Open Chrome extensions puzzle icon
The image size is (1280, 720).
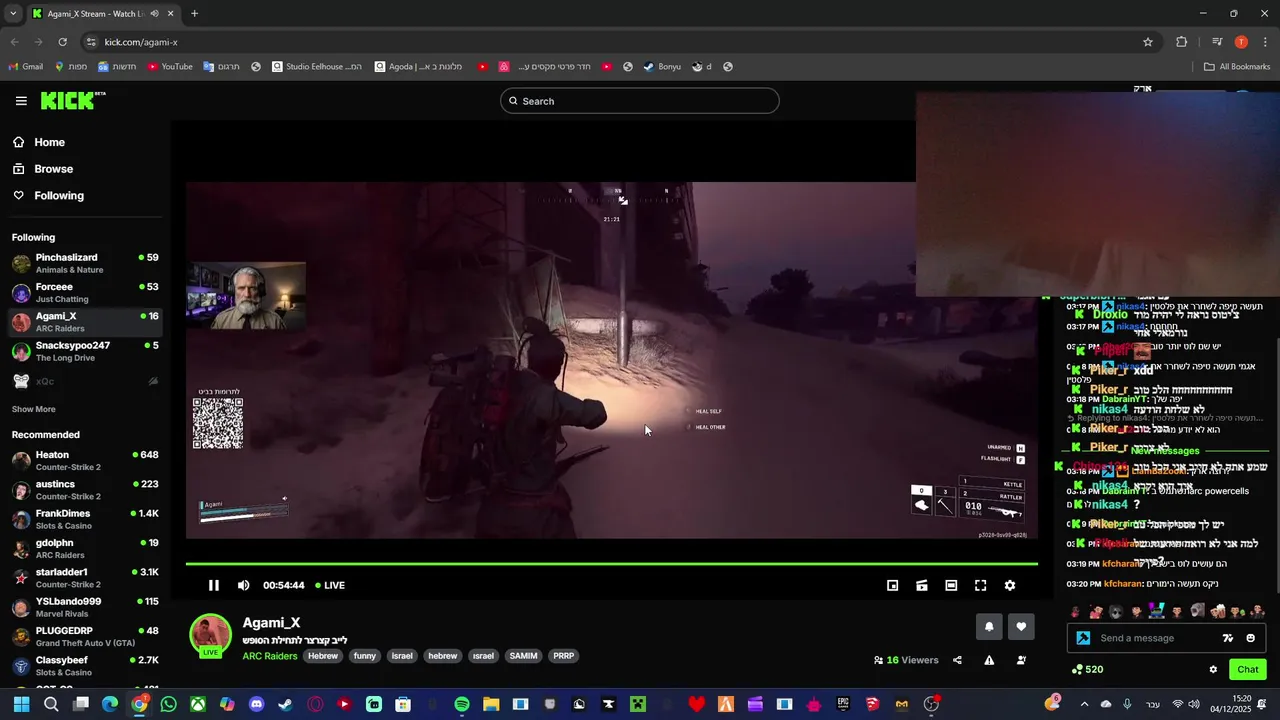pyautogui.click(x=1182, y=42)
